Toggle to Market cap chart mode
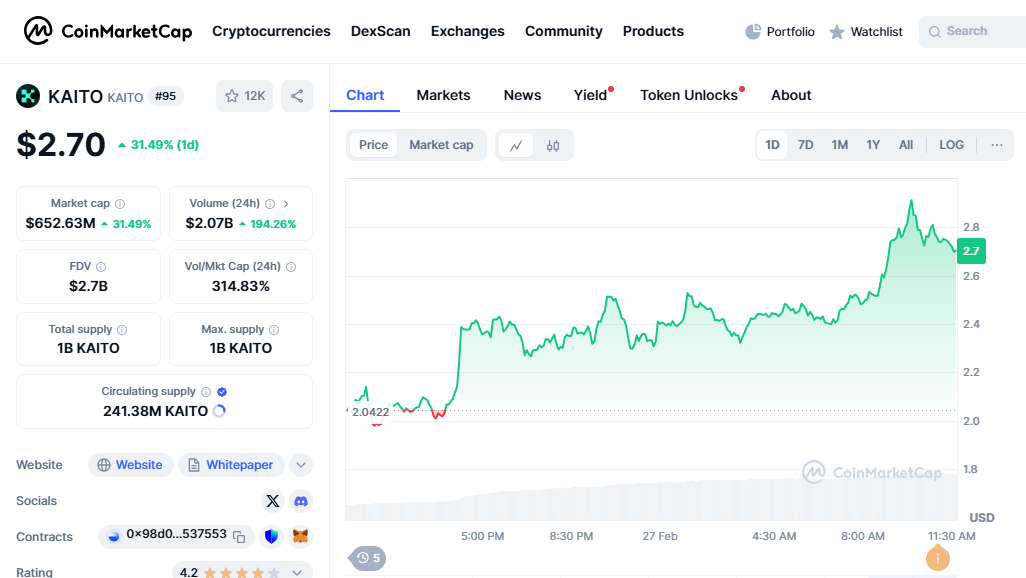 [x=441, y=144]
